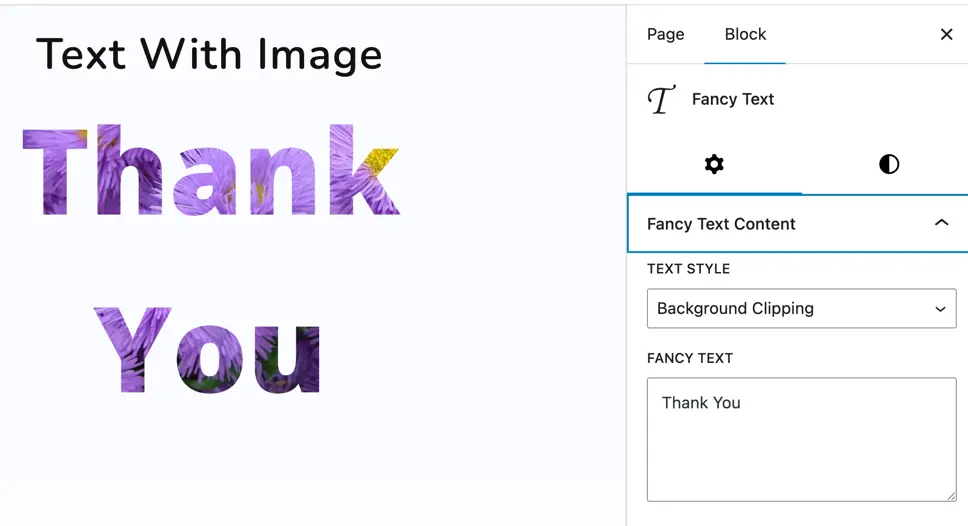Image resolution: width=968 pixels, height=526 pixels.
Task: Select the flower-filled 'Thank' text
Action: (211, 170)
